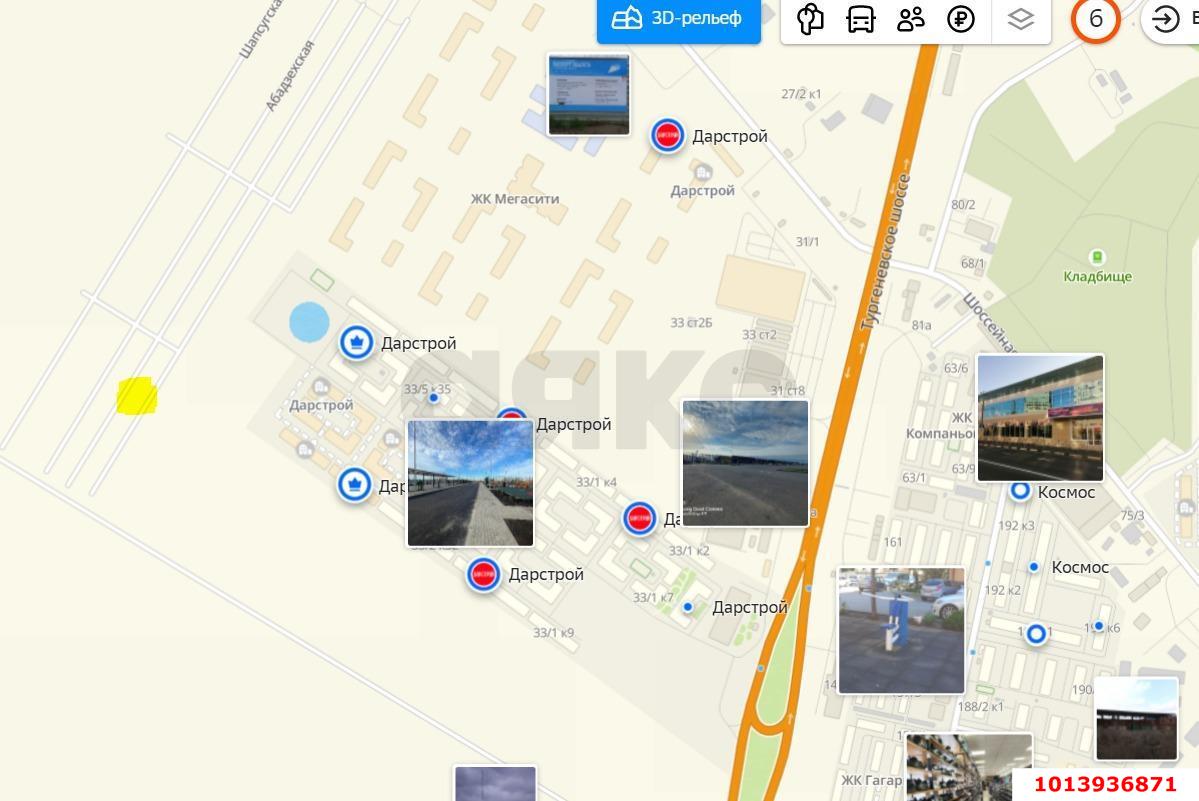Open the parking lot sky photo thumbnail
The height and width of the screenshot is (801, 1199).
pyautogui.click(x=745, y=462)
